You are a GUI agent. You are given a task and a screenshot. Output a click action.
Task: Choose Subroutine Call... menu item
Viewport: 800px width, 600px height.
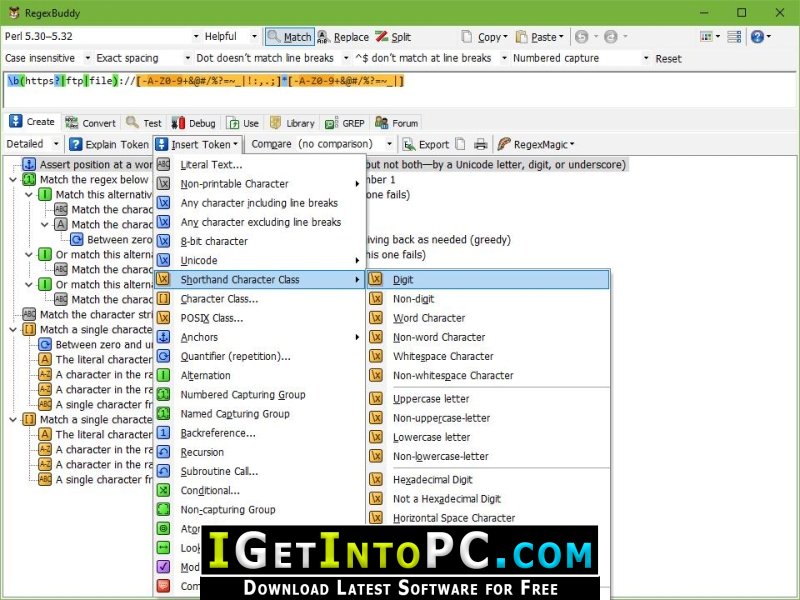(260, 471)
